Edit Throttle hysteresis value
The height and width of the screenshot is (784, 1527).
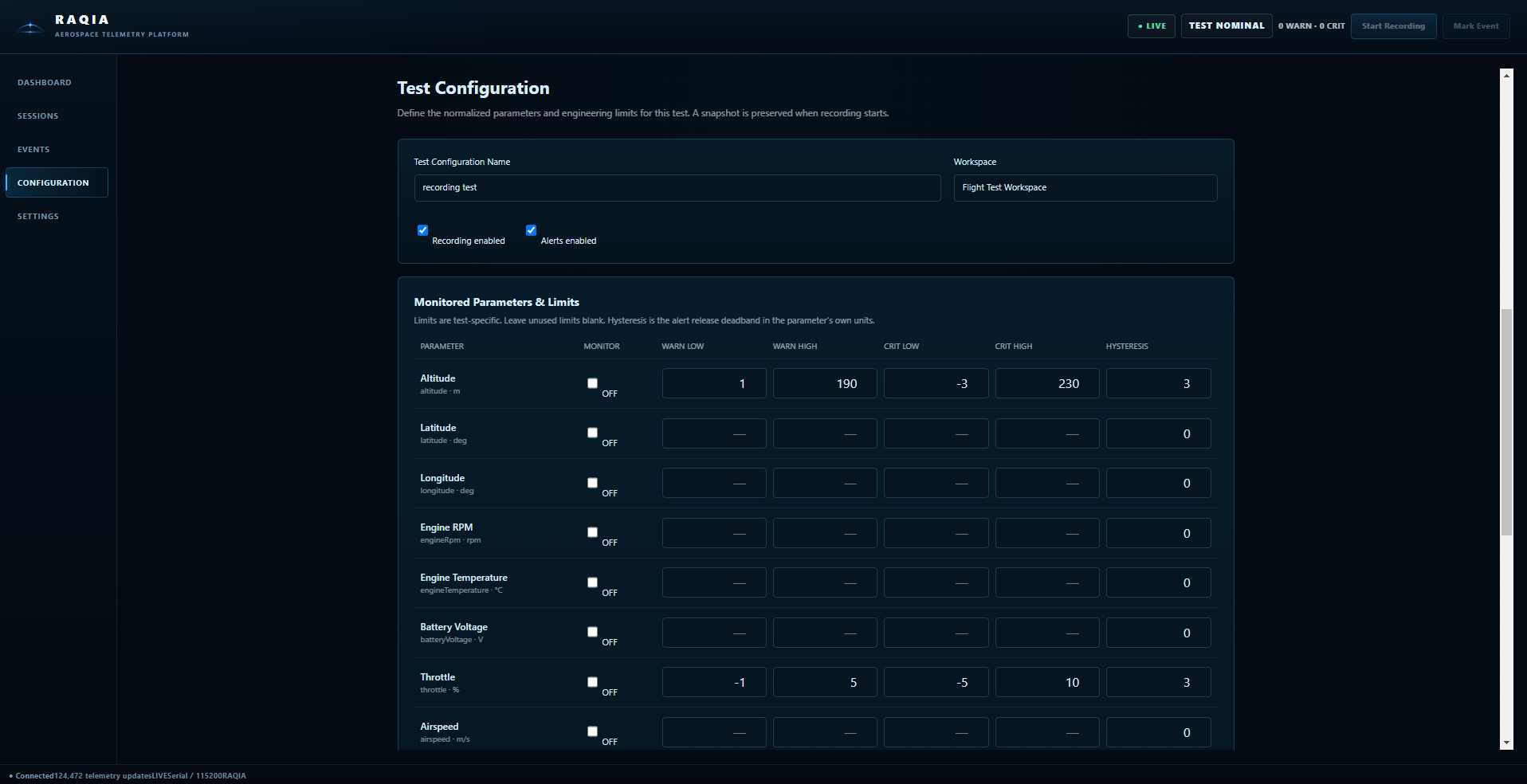coord(1159,682)
